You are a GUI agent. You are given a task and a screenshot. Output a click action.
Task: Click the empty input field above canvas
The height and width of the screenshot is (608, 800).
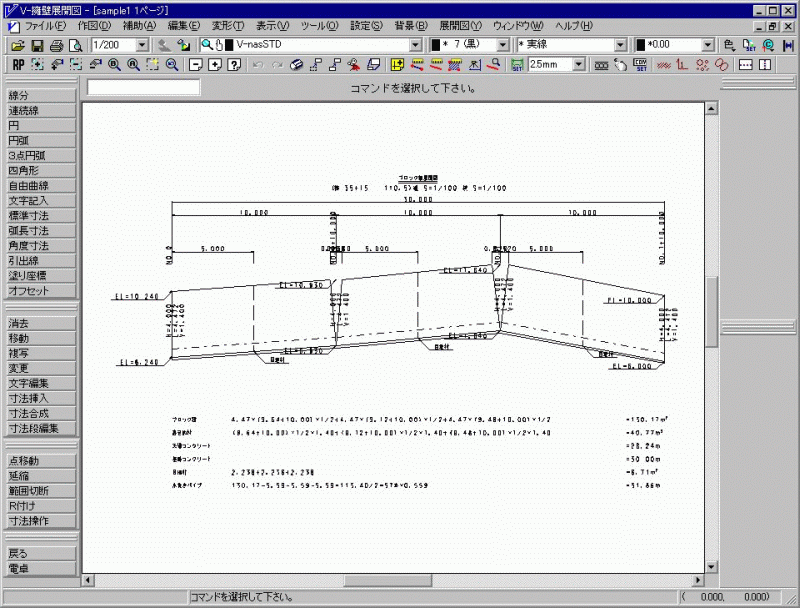[x=143, y=88]
